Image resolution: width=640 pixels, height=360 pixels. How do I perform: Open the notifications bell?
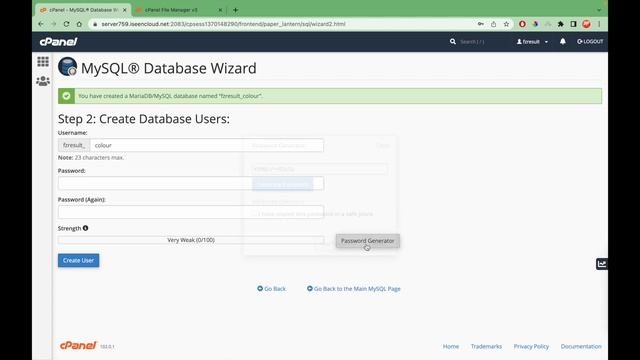[563, 42]
